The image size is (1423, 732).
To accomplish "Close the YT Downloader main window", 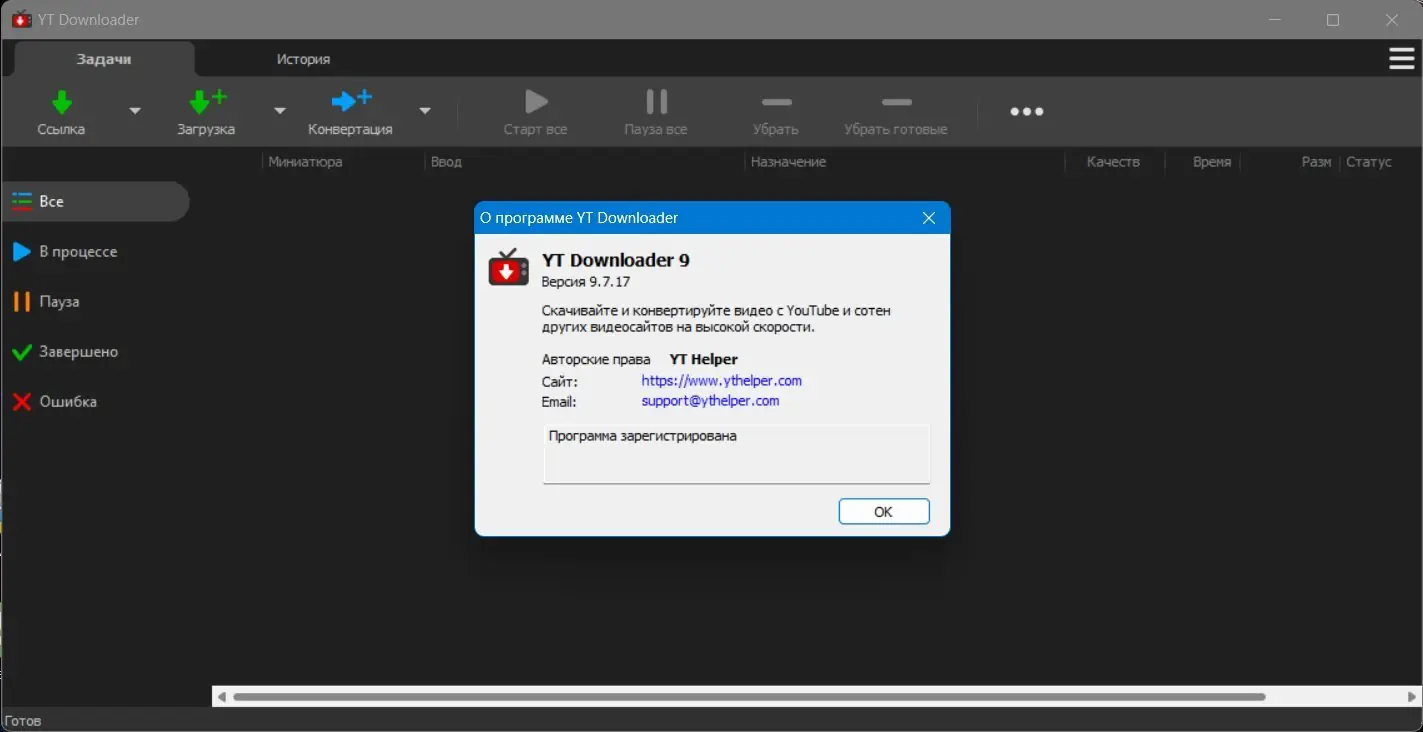I will pos(1391,20).
